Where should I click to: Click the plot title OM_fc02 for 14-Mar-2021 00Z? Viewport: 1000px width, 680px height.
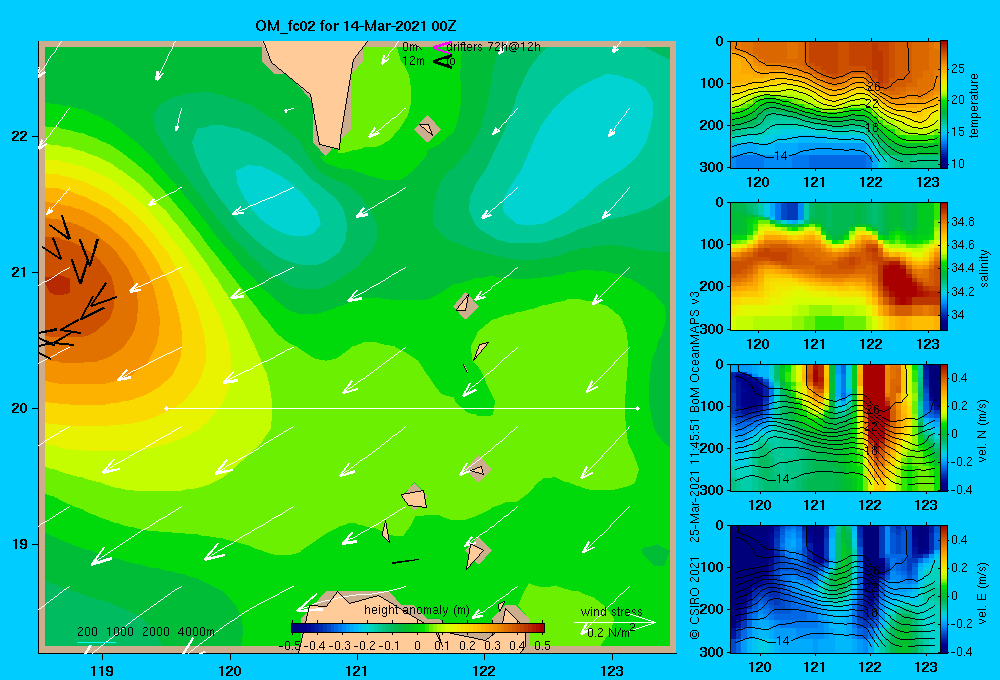[x=356, y=26]
